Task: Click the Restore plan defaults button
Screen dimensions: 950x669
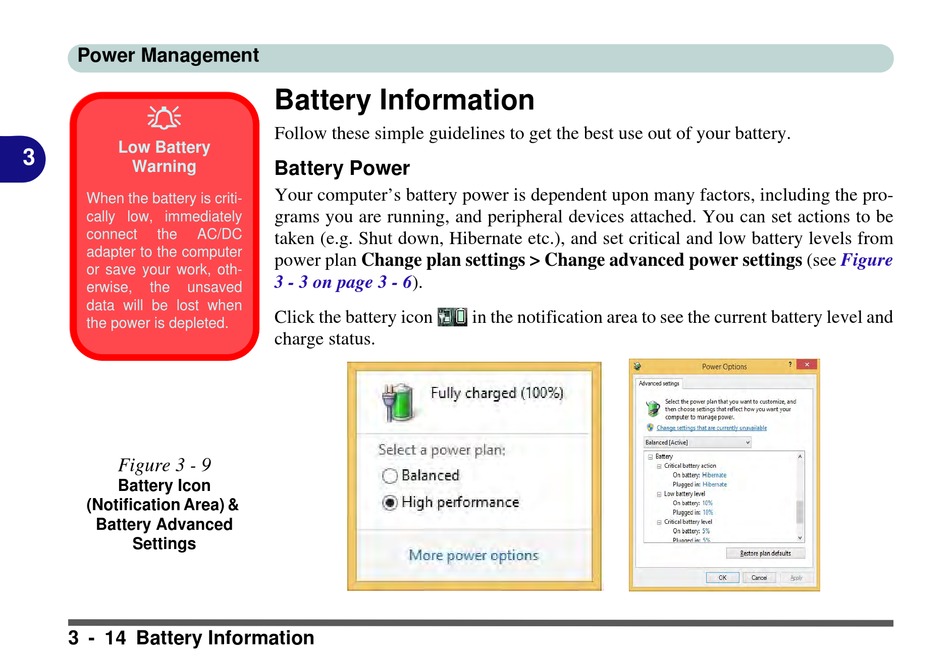Action: tap(766, 553)
